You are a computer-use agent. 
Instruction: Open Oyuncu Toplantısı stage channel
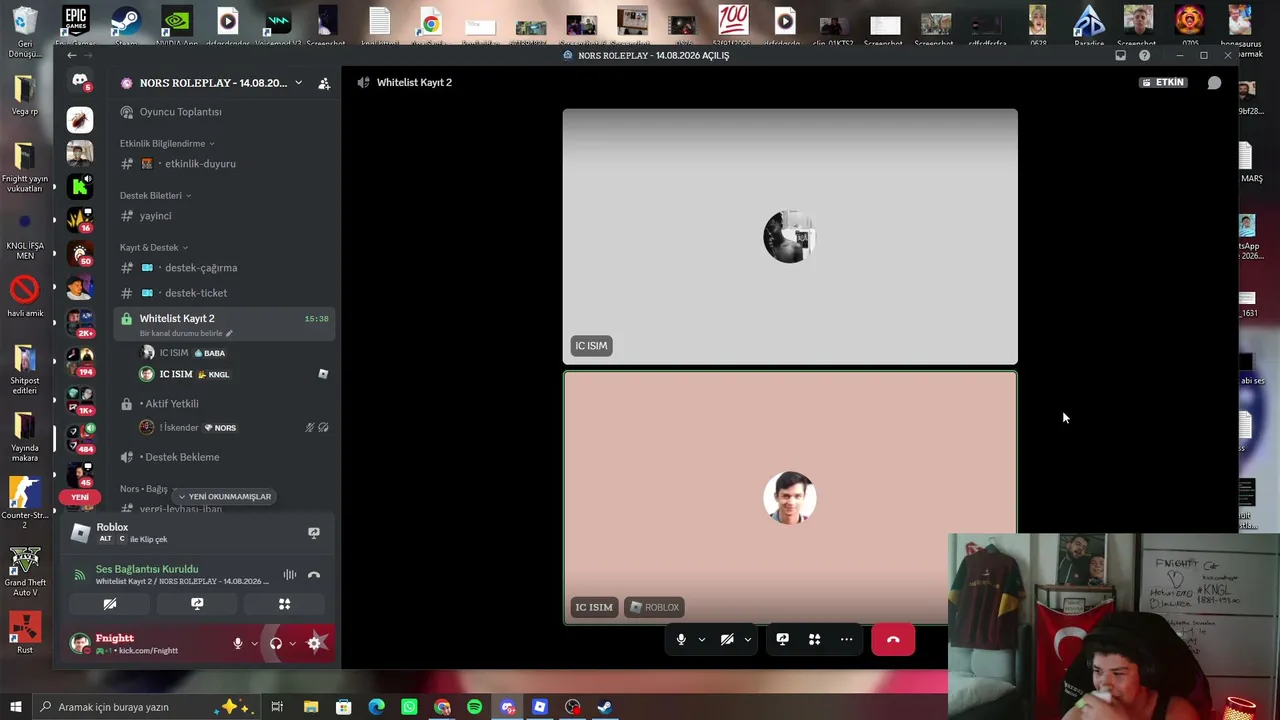(225, 112)
